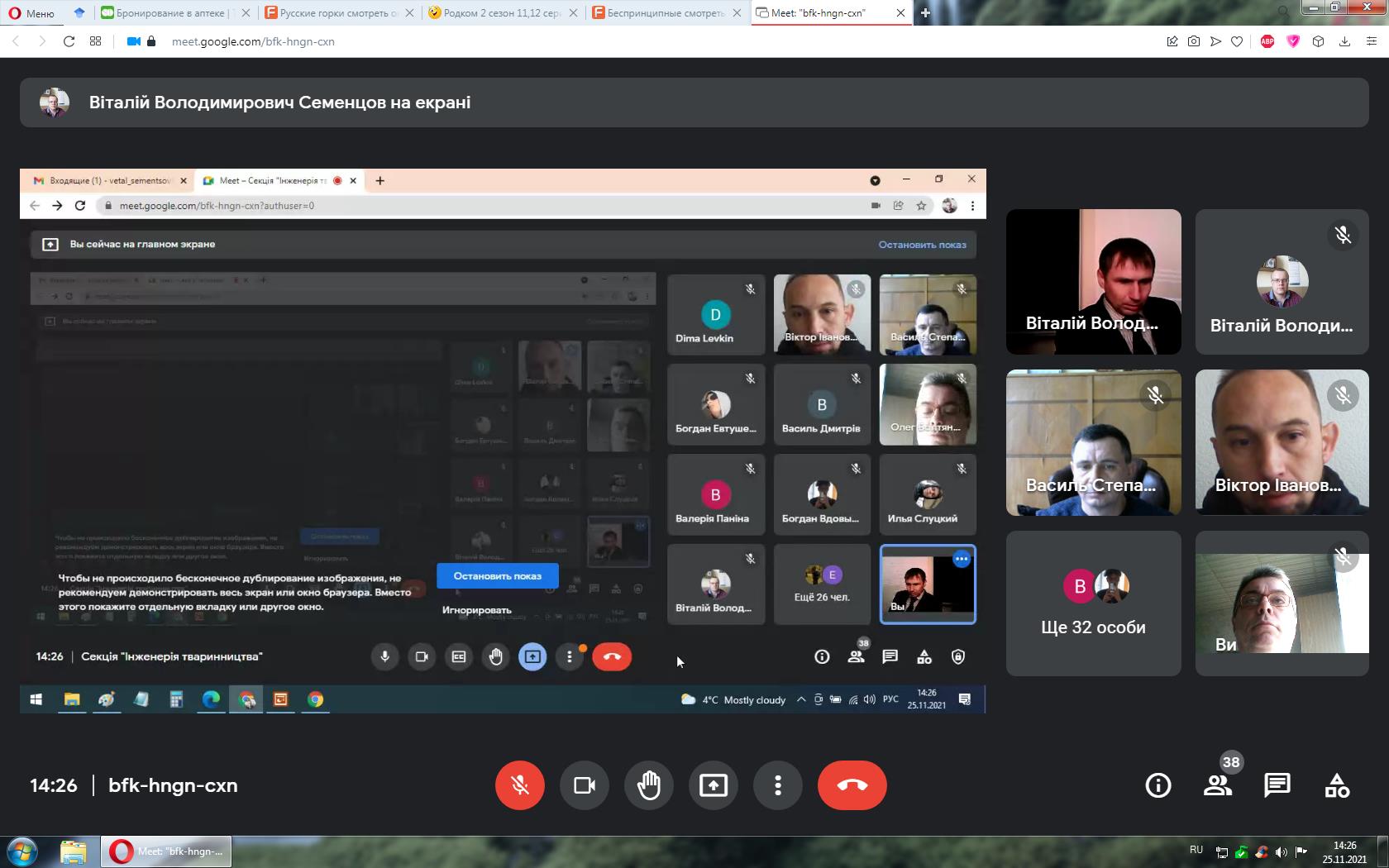Image resolution: width=1389 pixels, height=868 pixels.
Task: Open the Opera pinboard pin icon
Action: coord(1172,41)
